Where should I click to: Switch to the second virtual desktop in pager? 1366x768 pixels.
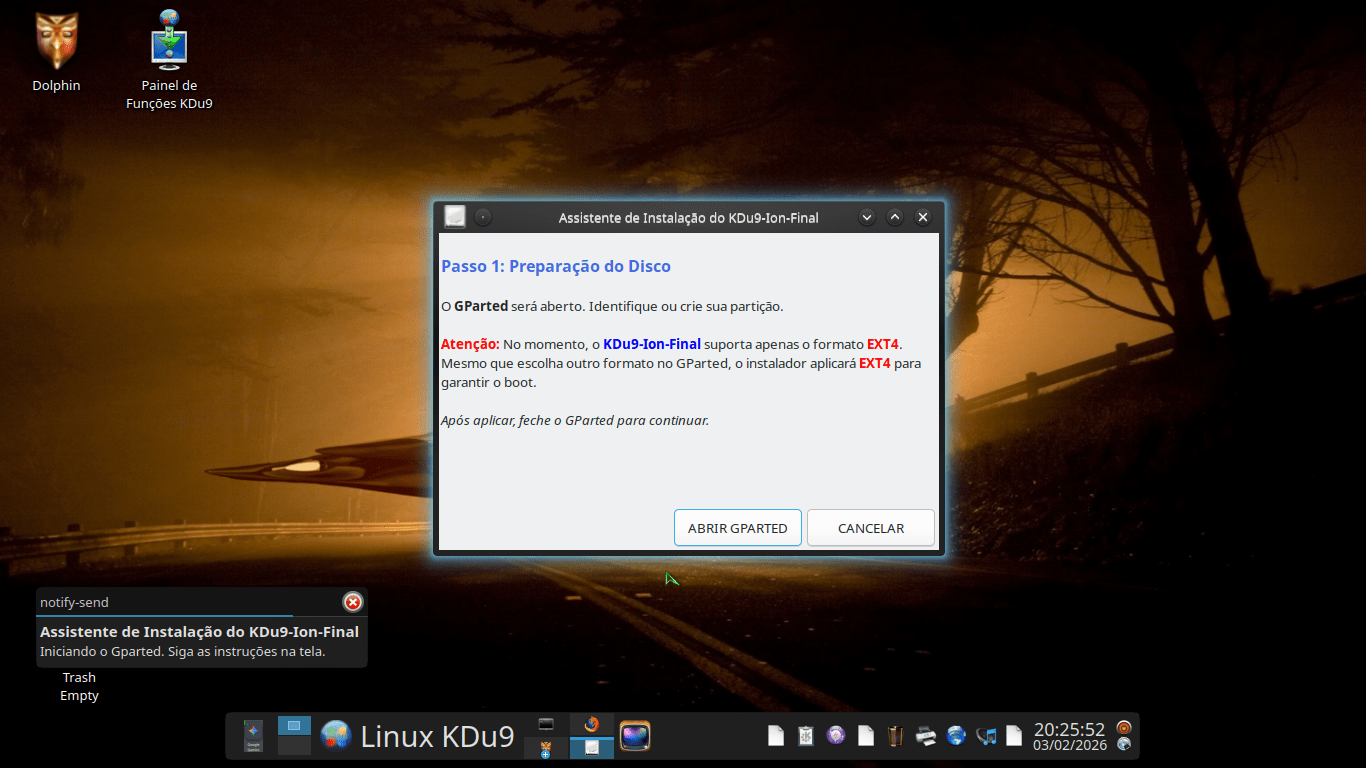(x=294, y=746)
